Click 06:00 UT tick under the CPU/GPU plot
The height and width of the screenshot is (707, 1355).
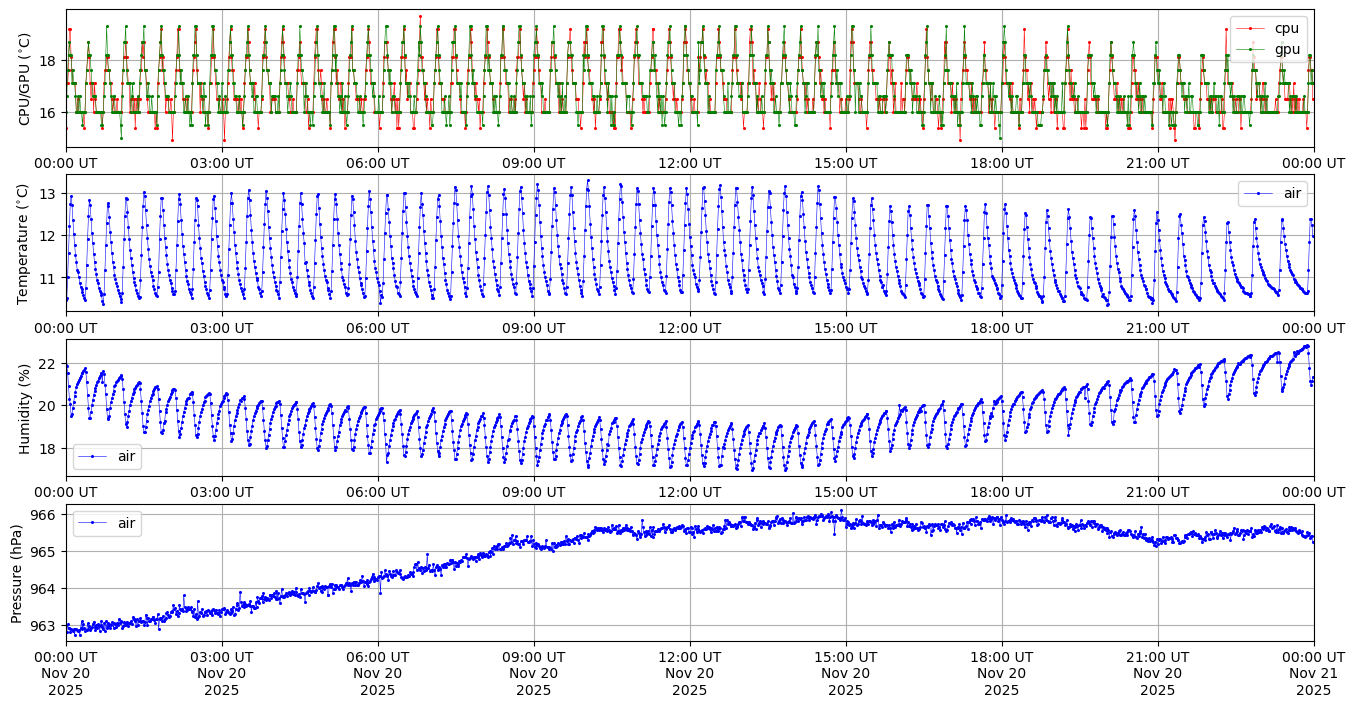(x=378, y=163)
